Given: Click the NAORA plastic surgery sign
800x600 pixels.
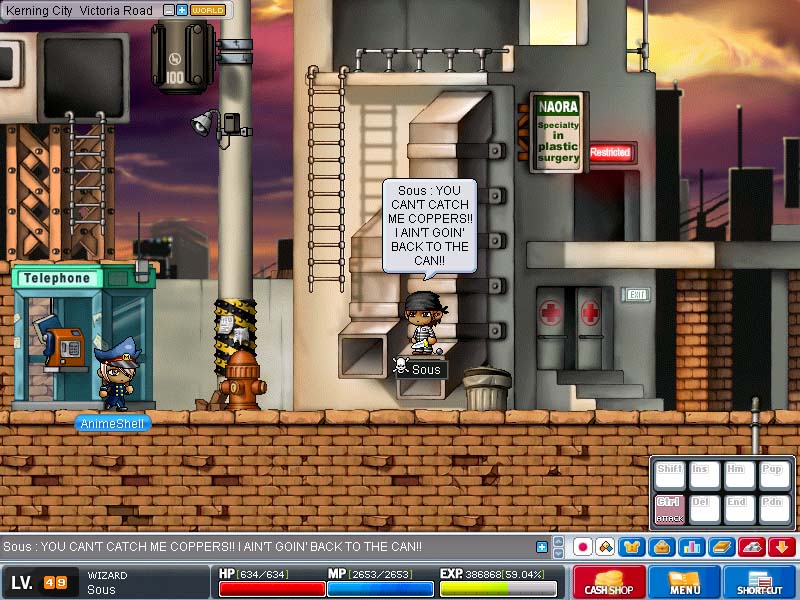Looking at the screenshot, I should [x=558, y=133].
